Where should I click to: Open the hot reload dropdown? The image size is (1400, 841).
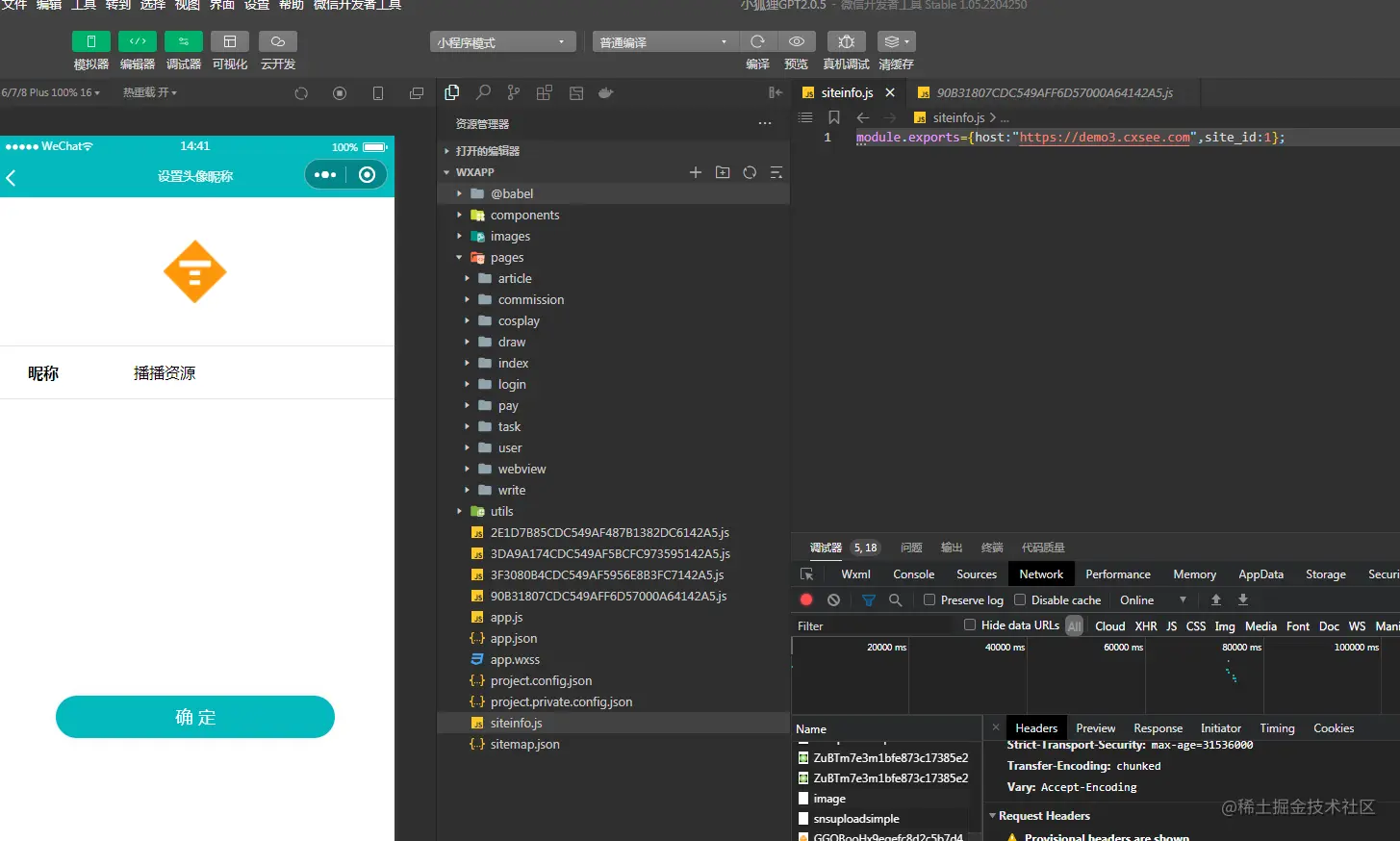pyautogui.click(x=150, y=92)
